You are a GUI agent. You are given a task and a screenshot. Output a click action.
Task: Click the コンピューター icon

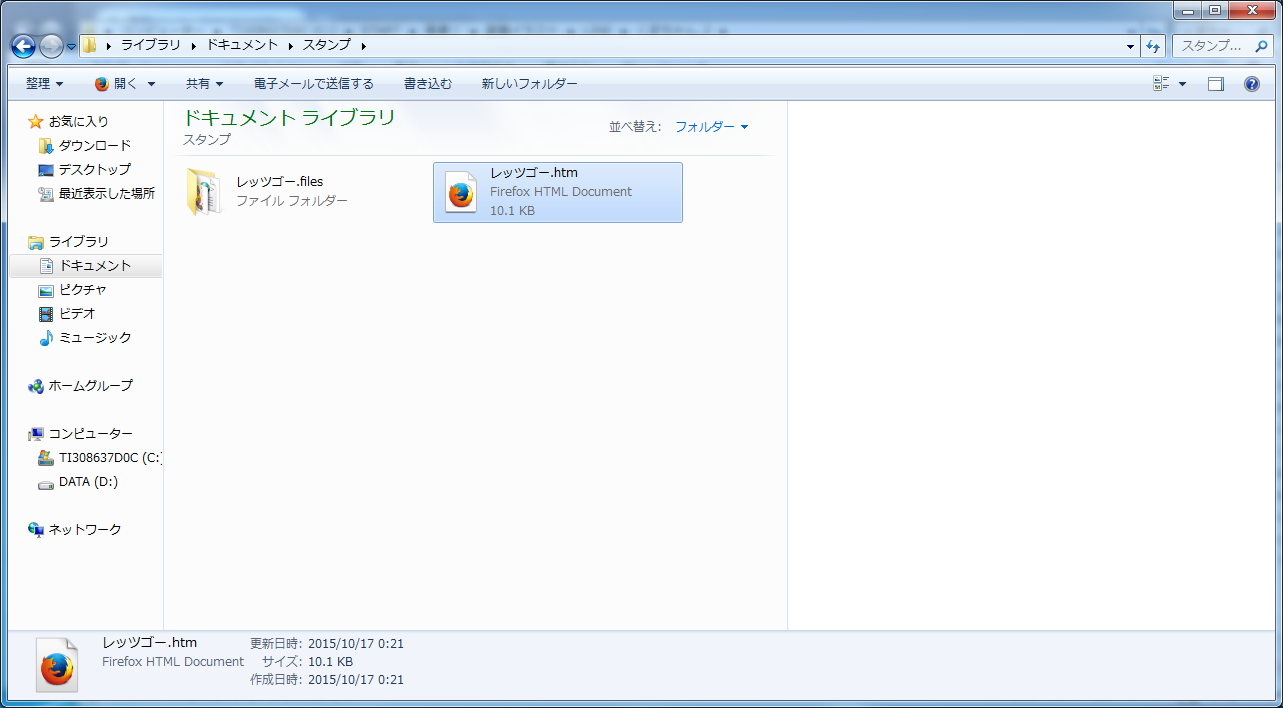click(36, 433)
